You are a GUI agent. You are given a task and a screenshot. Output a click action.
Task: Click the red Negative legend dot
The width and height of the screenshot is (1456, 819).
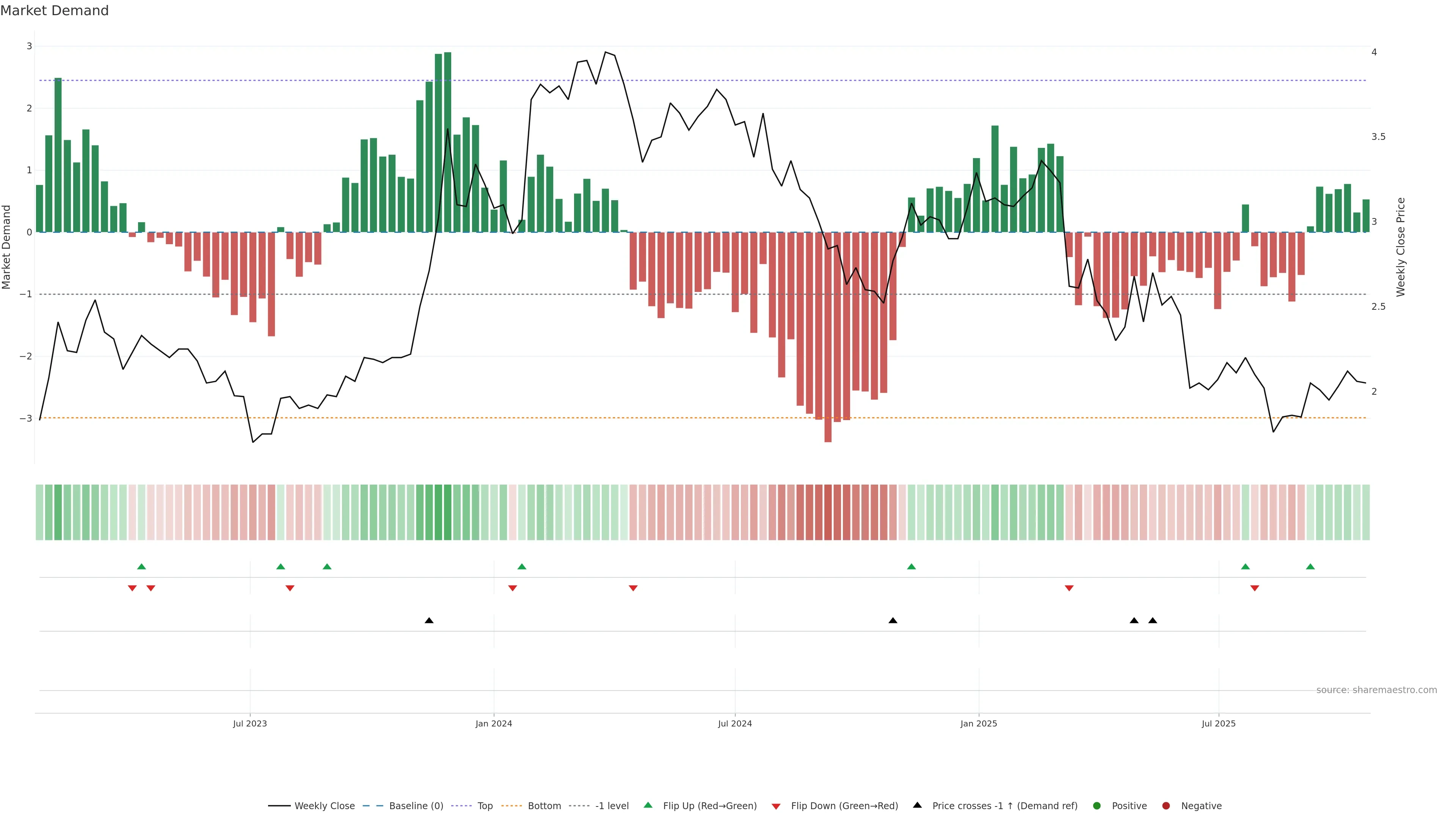coord(1166,806)
